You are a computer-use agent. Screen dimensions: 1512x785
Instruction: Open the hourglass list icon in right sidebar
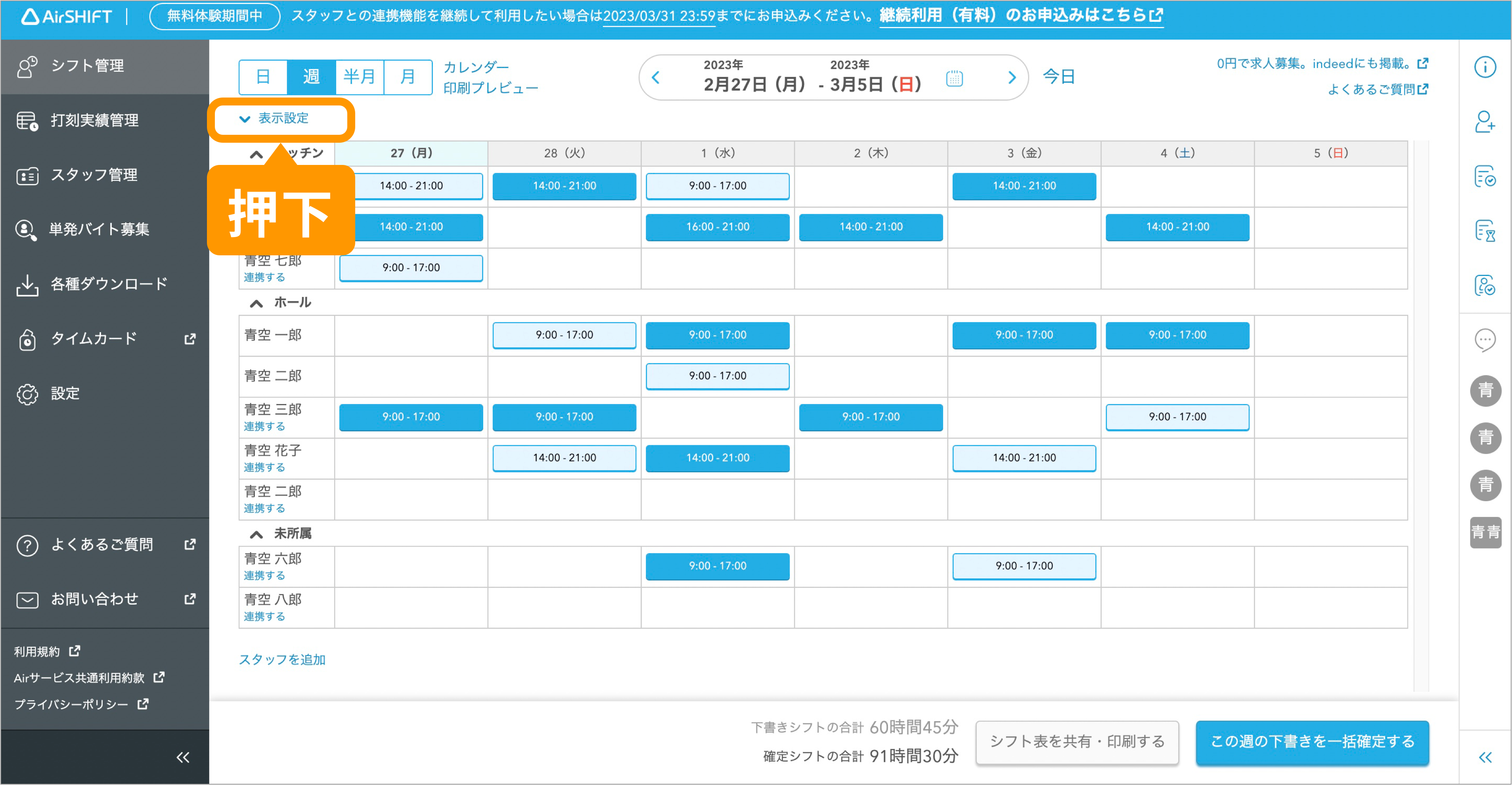pyautogui.click(x=1485, y=231)
